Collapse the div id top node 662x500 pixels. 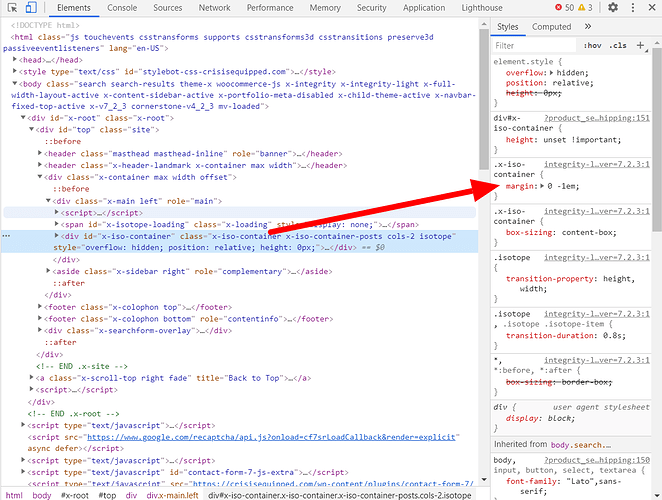(32, 129)
